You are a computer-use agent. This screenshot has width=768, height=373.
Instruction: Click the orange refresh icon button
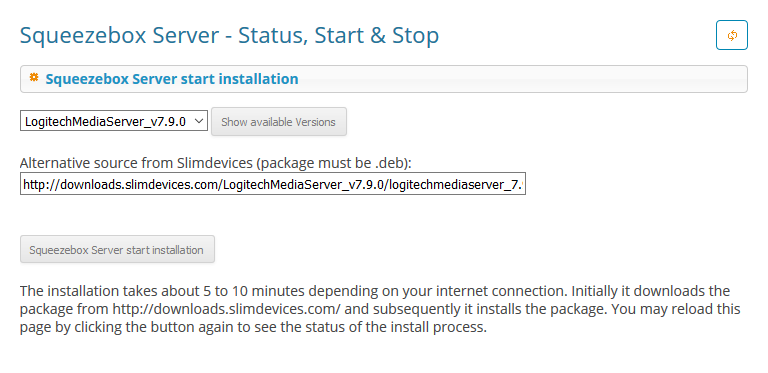point(732,35)
